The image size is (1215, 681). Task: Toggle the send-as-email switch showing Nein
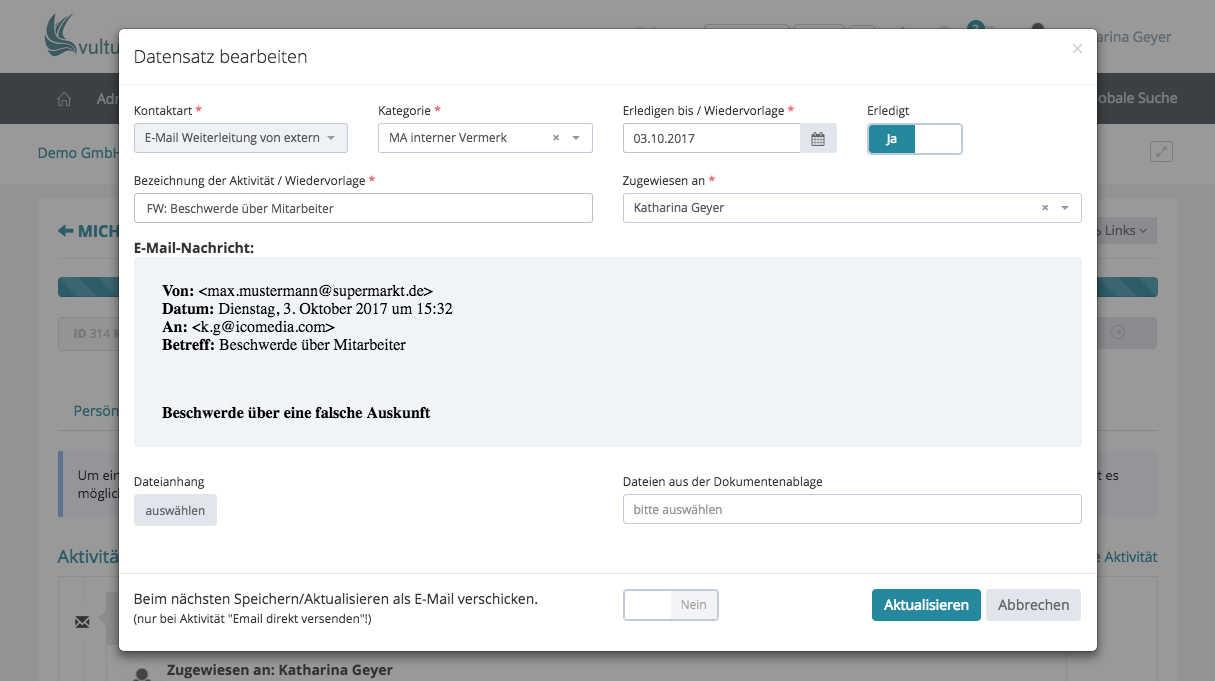pos(670,605)
